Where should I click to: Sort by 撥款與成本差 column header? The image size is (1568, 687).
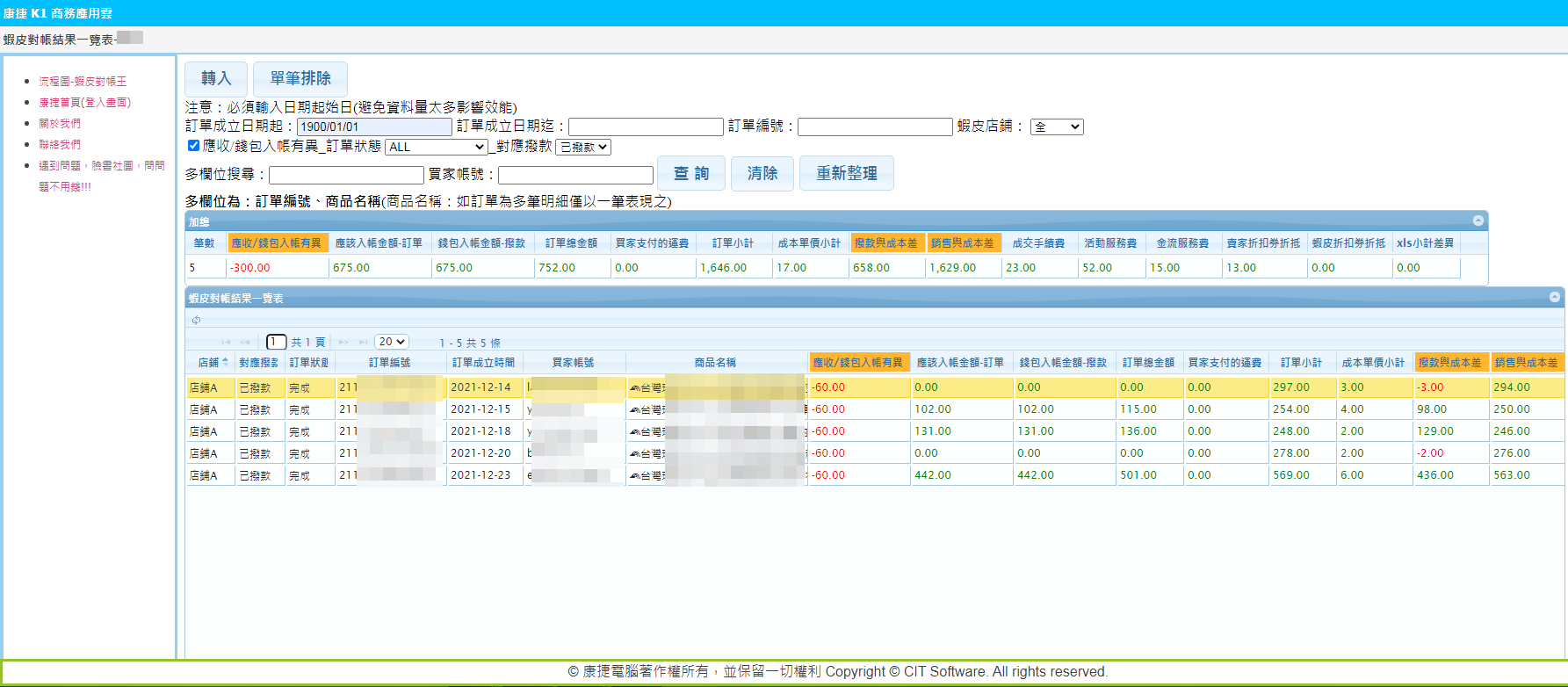[x=1449, y=362]
